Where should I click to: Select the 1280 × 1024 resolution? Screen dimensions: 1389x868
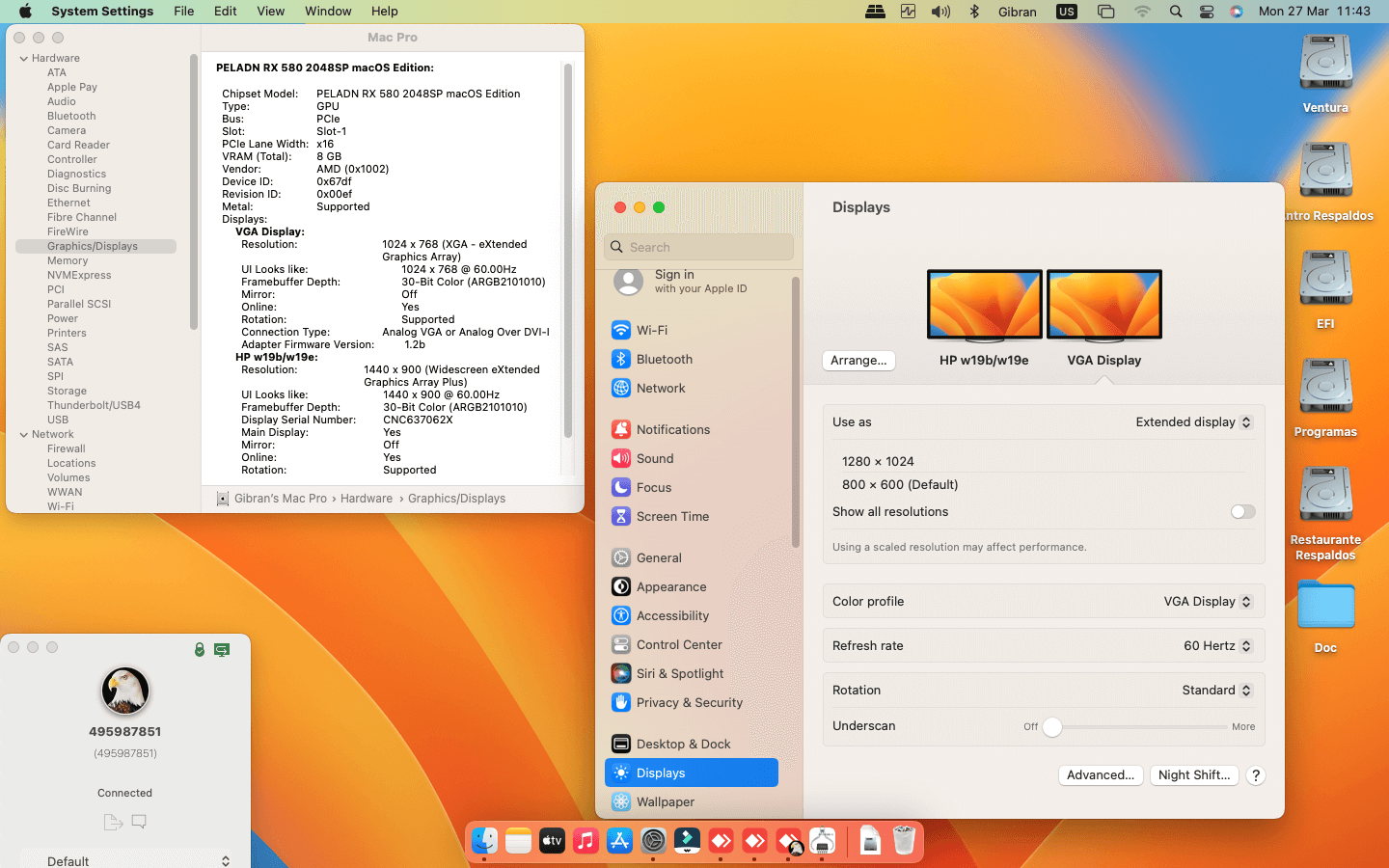click(x=878, y=461)
